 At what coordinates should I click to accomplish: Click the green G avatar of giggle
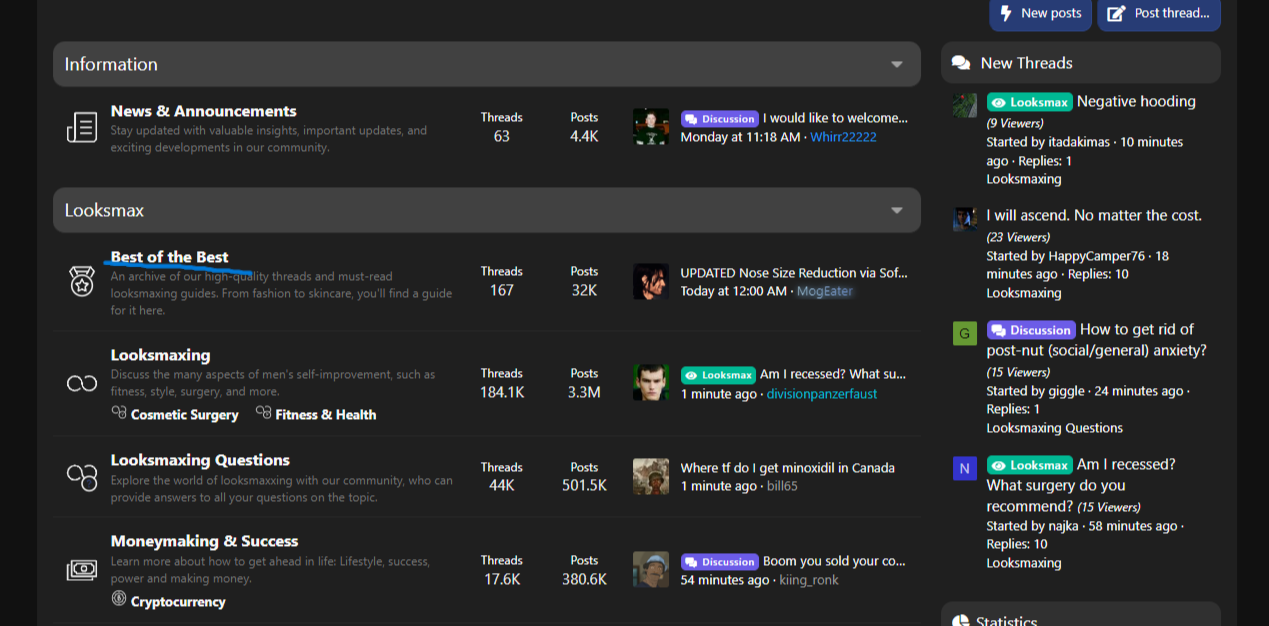965,333
